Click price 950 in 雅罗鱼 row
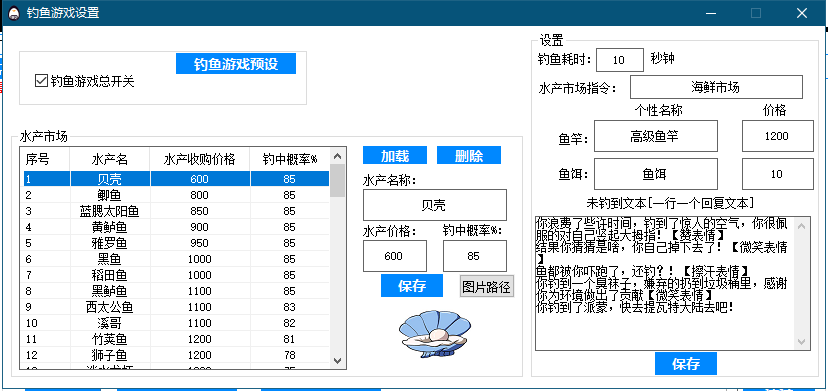The height and width of the screenshot is (391, 828). (200, 243)
